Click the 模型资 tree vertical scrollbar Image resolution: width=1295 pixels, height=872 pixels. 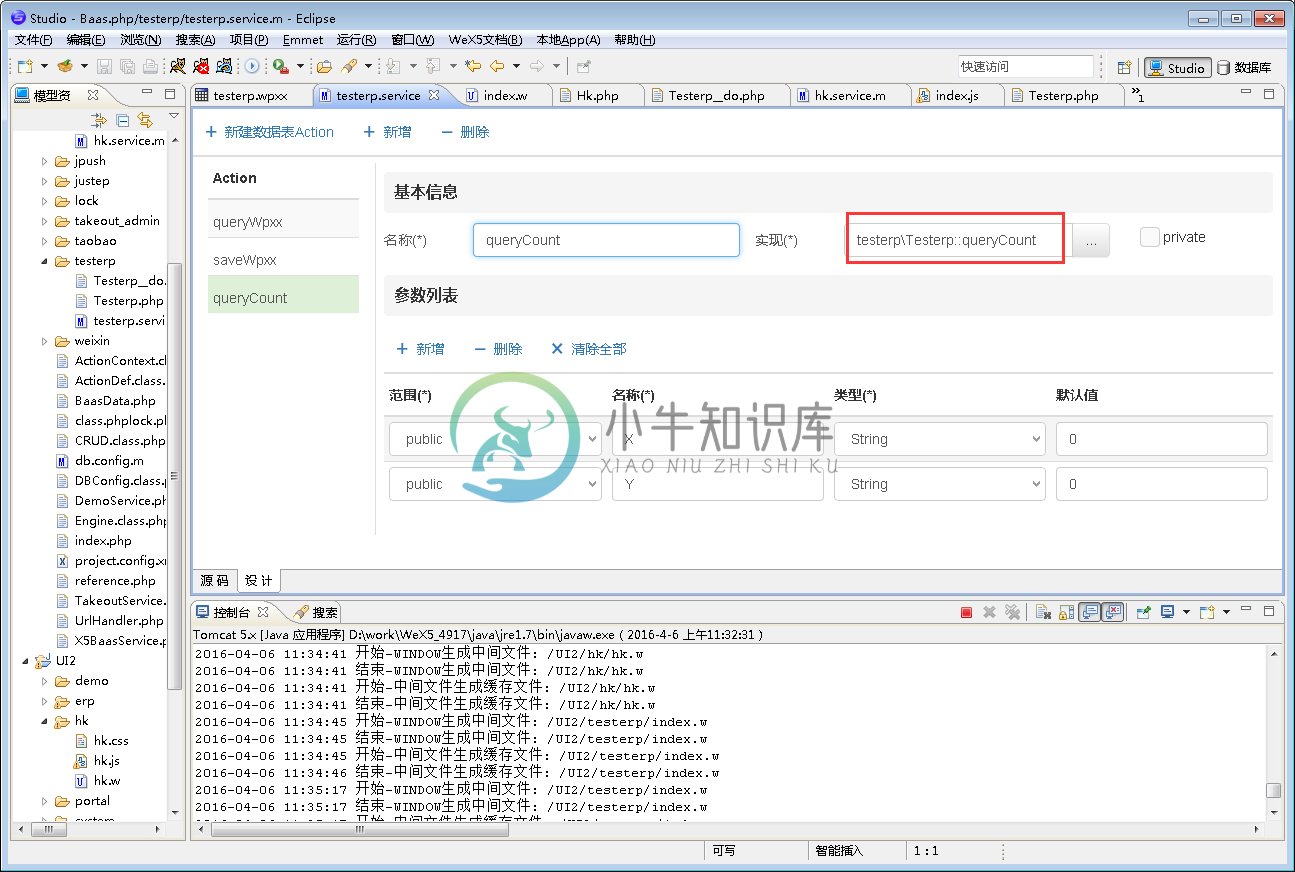[x=175, y=475]
